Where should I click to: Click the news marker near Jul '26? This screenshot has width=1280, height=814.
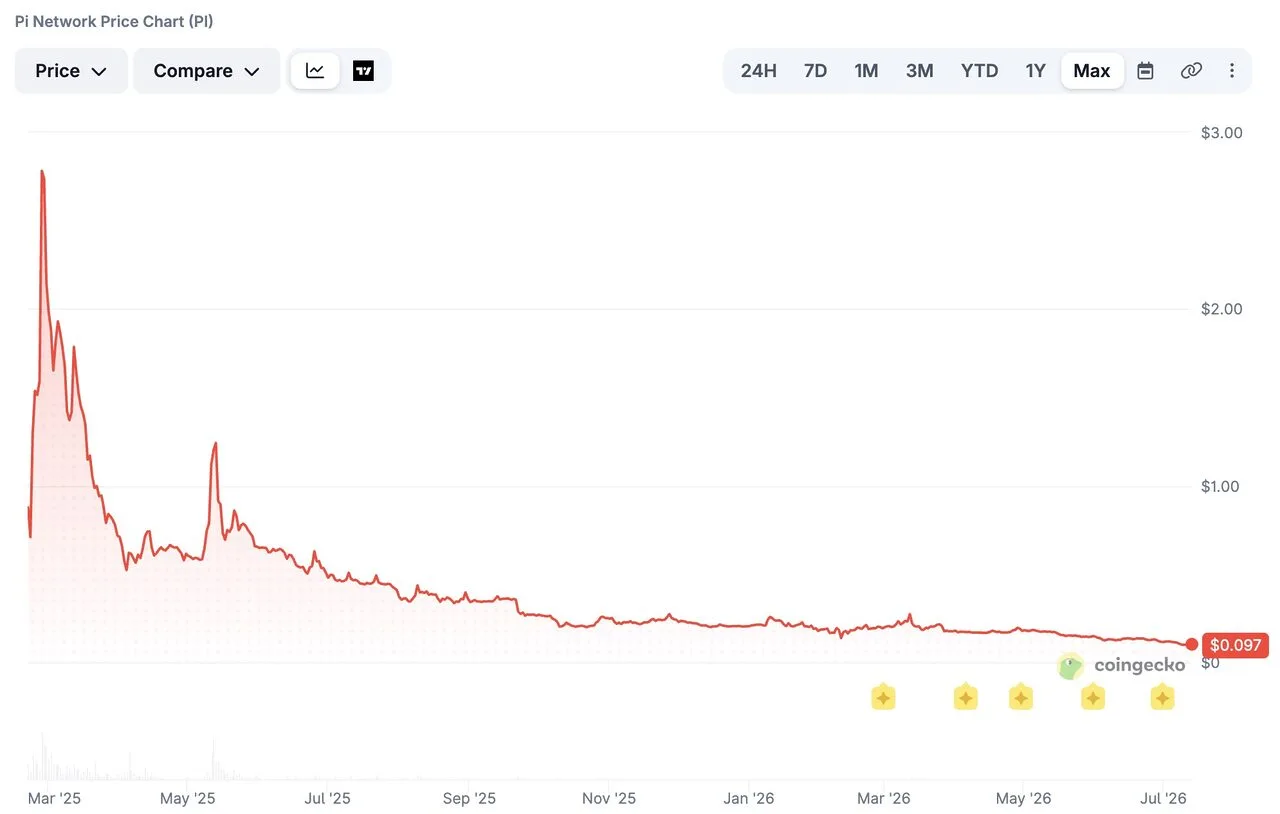coord(1162,697)
